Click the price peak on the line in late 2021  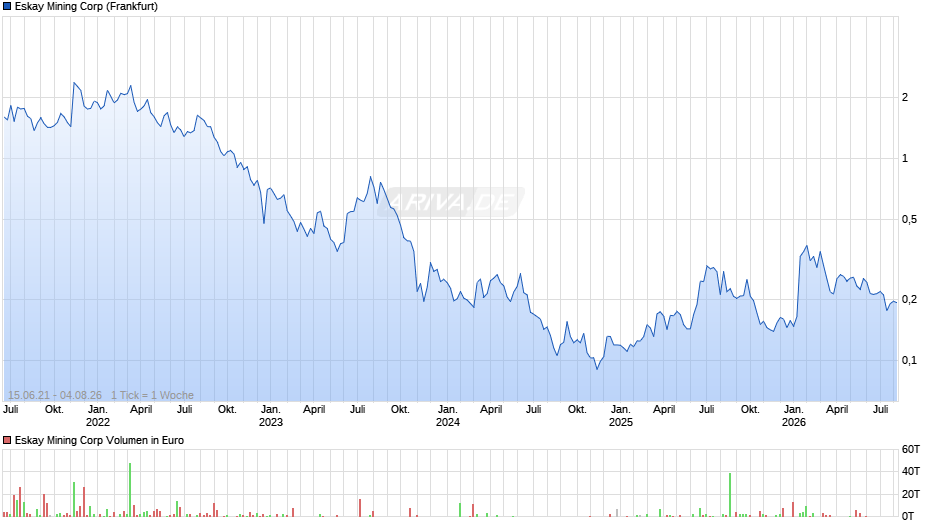click(74, 83)
